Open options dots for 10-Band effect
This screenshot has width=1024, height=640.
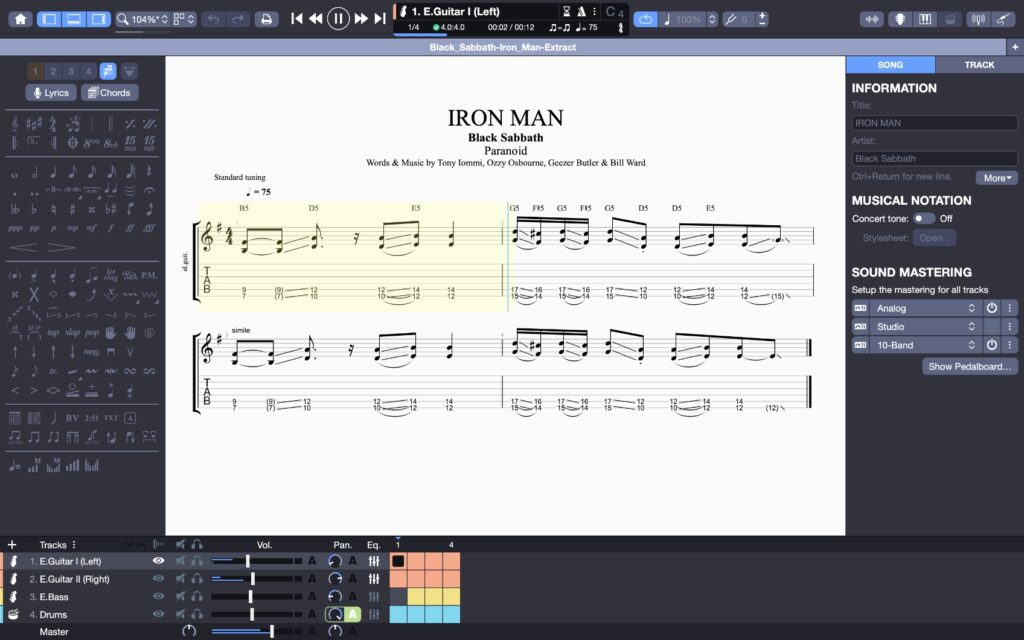click(x=1010, y=345)
